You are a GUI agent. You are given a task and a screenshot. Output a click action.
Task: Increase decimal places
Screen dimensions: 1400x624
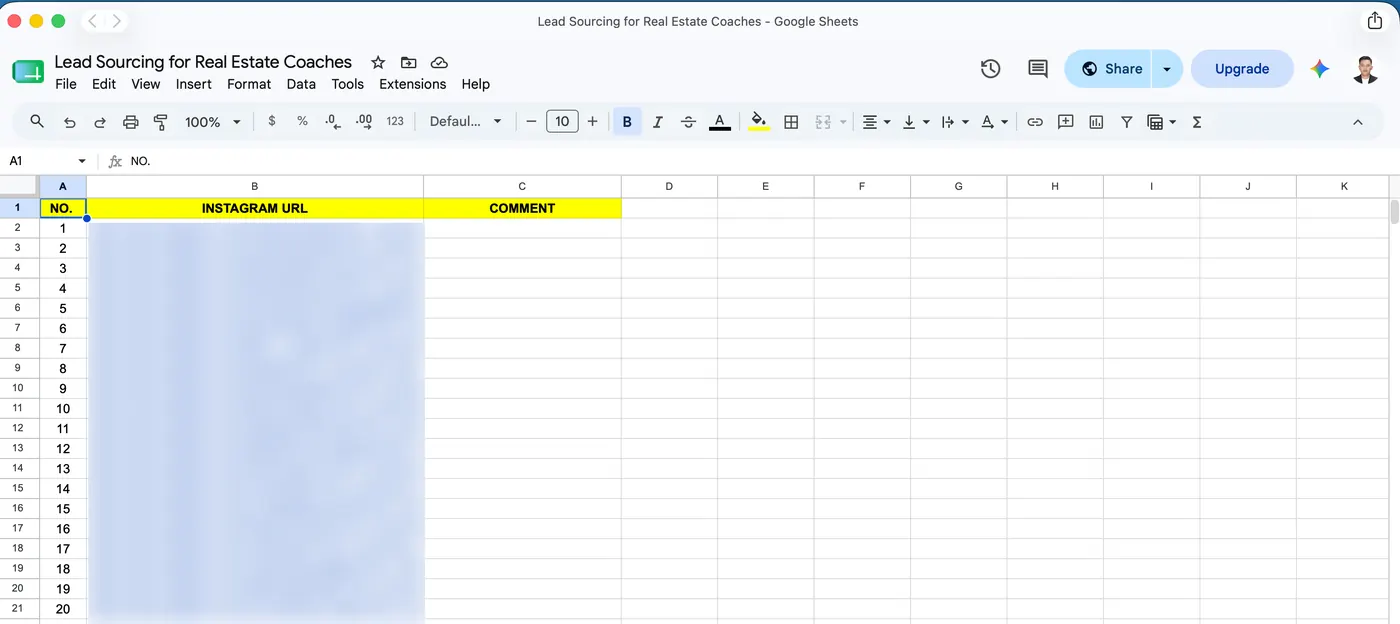pos(364,121)
